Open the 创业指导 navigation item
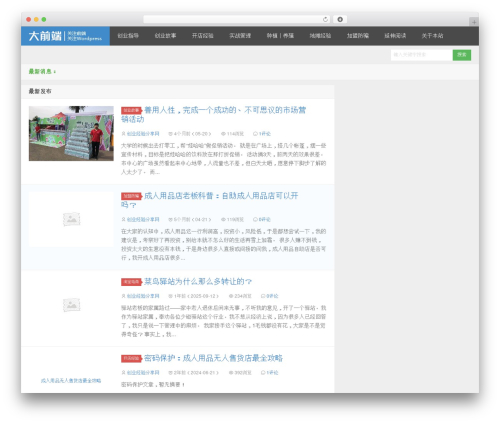500x423 pixels. (128, 36)
